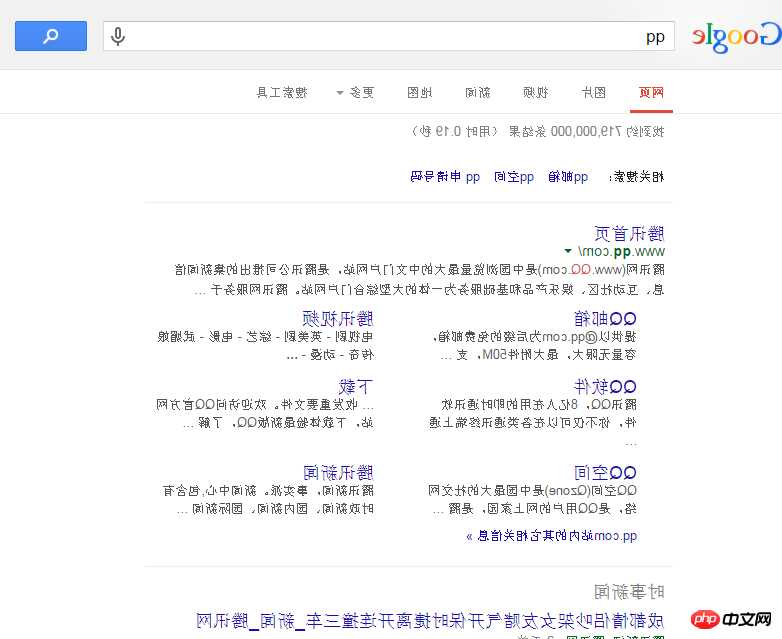The width and height of the screenshot is (782, 639).
Task: Open the green arrow beside www.qq.com
Action: pyautogui.click(x=568, y=252)
